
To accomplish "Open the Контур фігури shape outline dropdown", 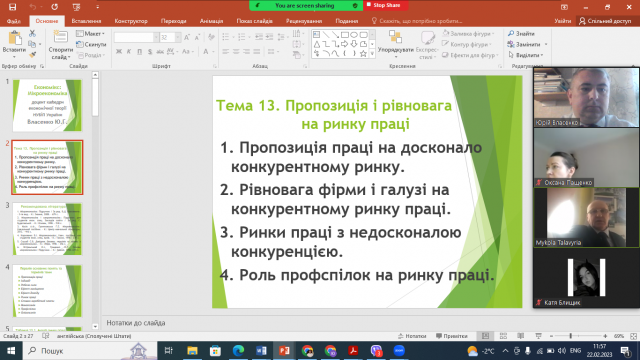I will [x=467, y=44].
